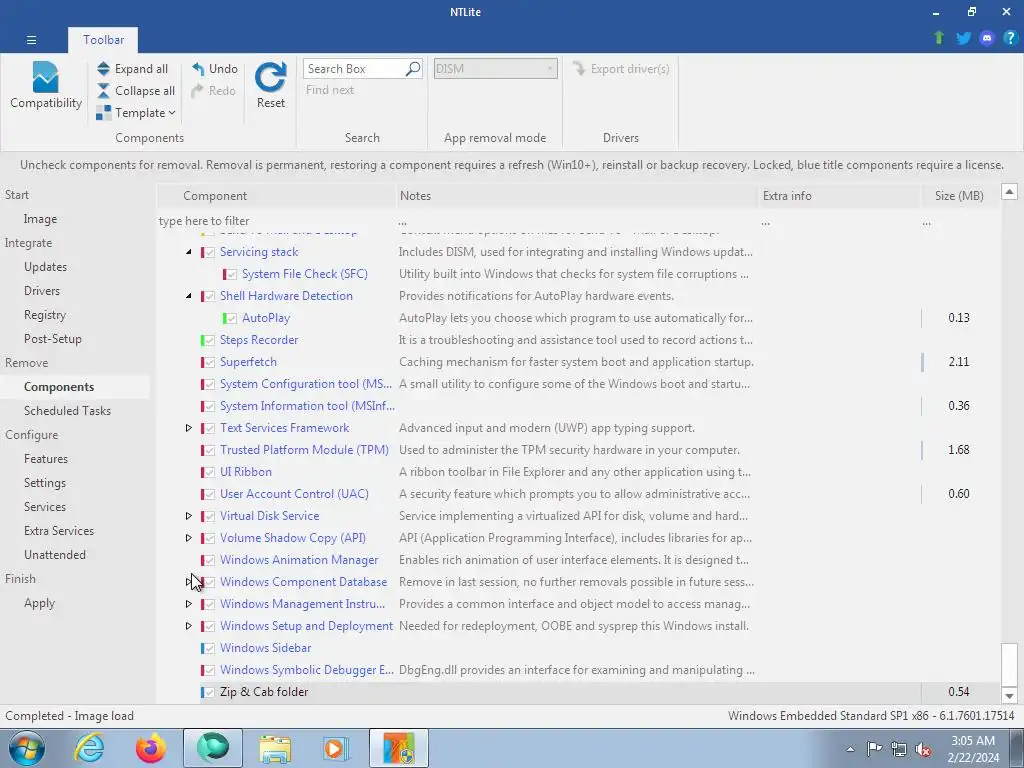
Task: Open the Features page
Action: (46, 458)
